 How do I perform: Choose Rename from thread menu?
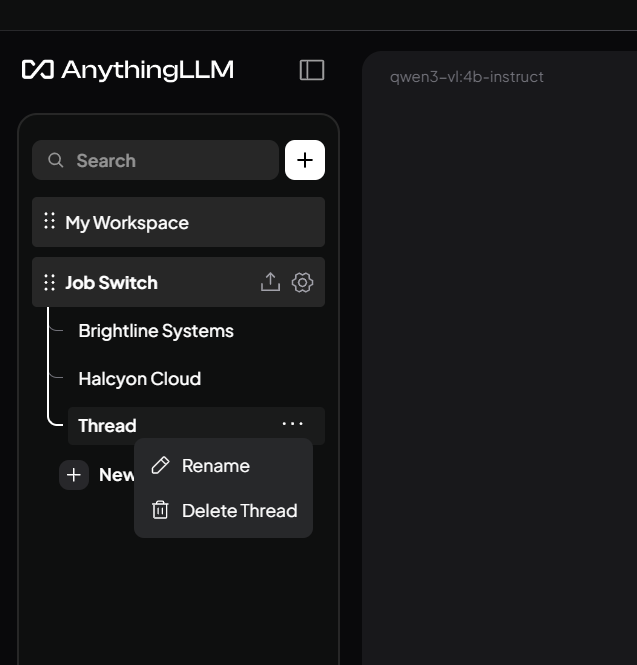click(224, 466)
